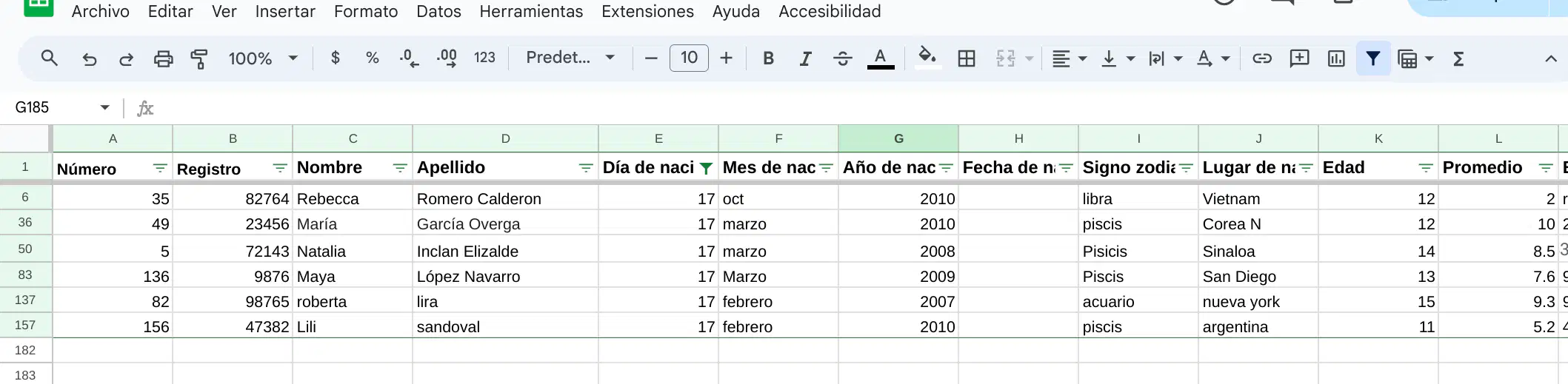1568x384 pixels.
Task: Open the Datos menu
Action: click(438, 12)
